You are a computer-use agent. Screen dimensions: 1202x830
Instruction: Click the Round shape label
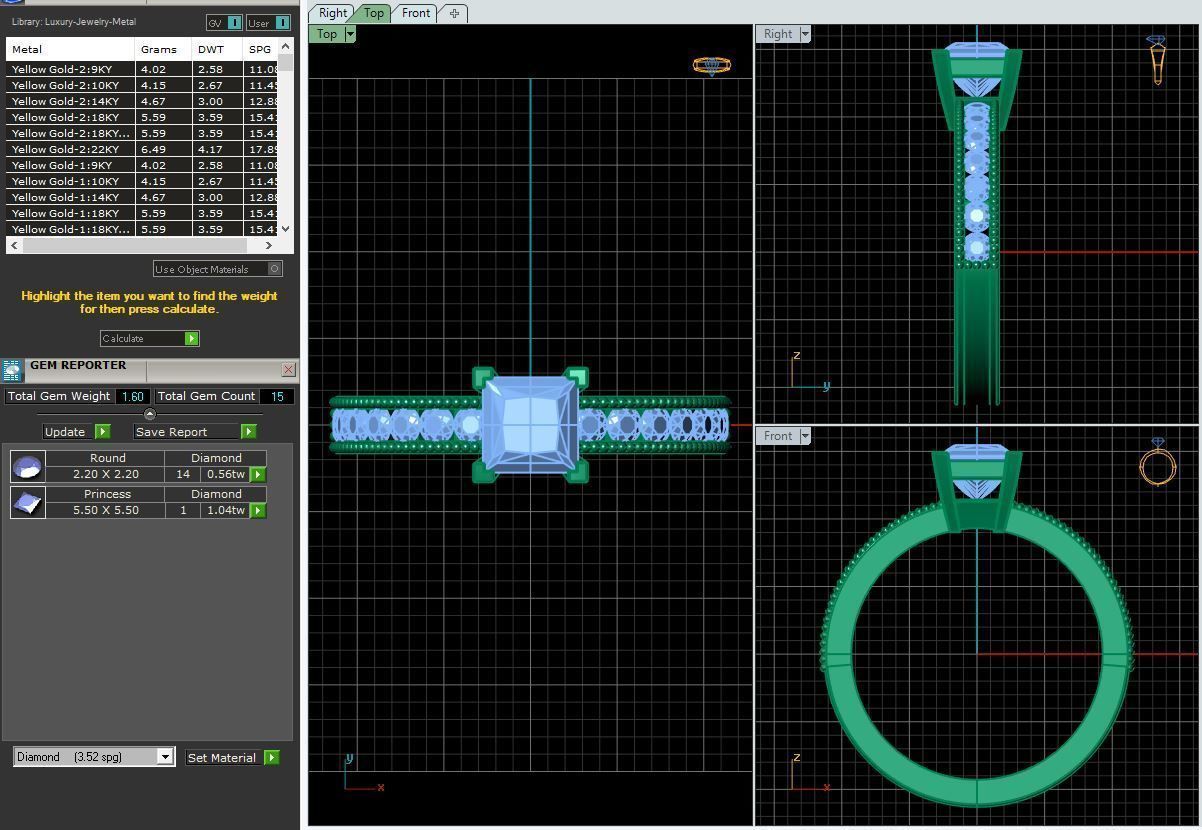[x=107, y=458]
